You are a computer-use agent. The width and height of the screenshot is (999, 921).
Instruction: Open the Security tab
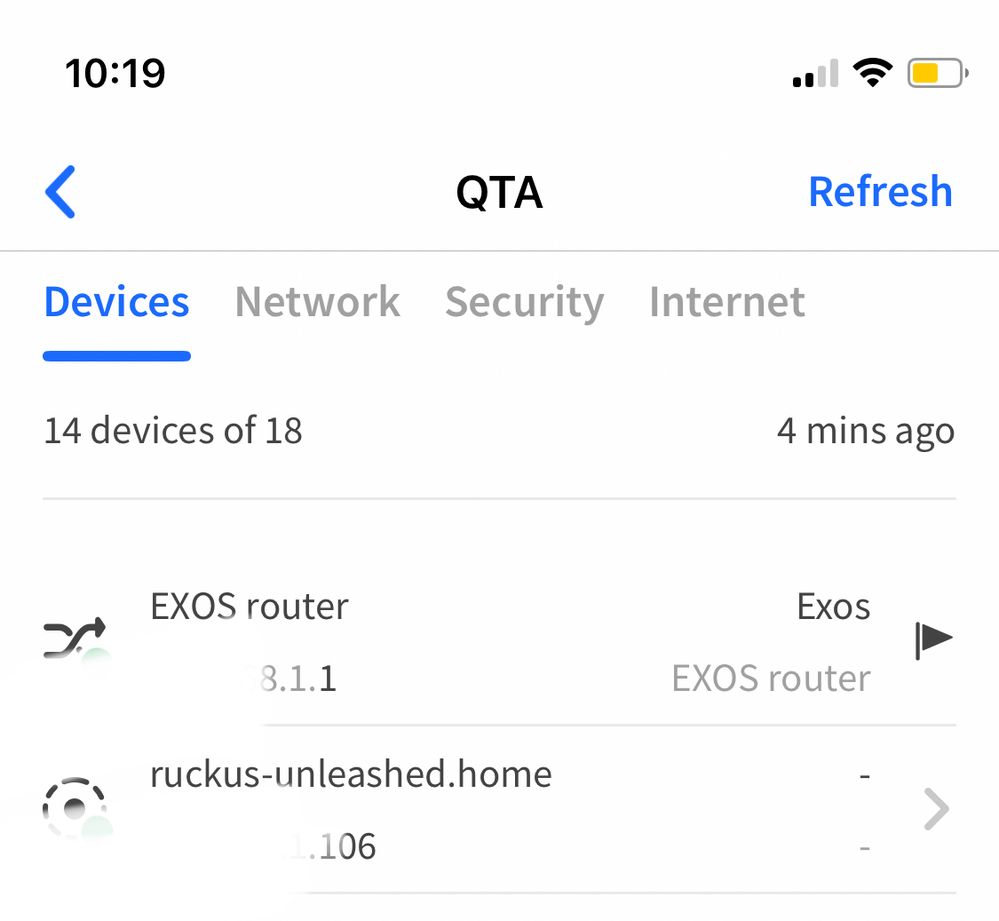click(524, 302)
